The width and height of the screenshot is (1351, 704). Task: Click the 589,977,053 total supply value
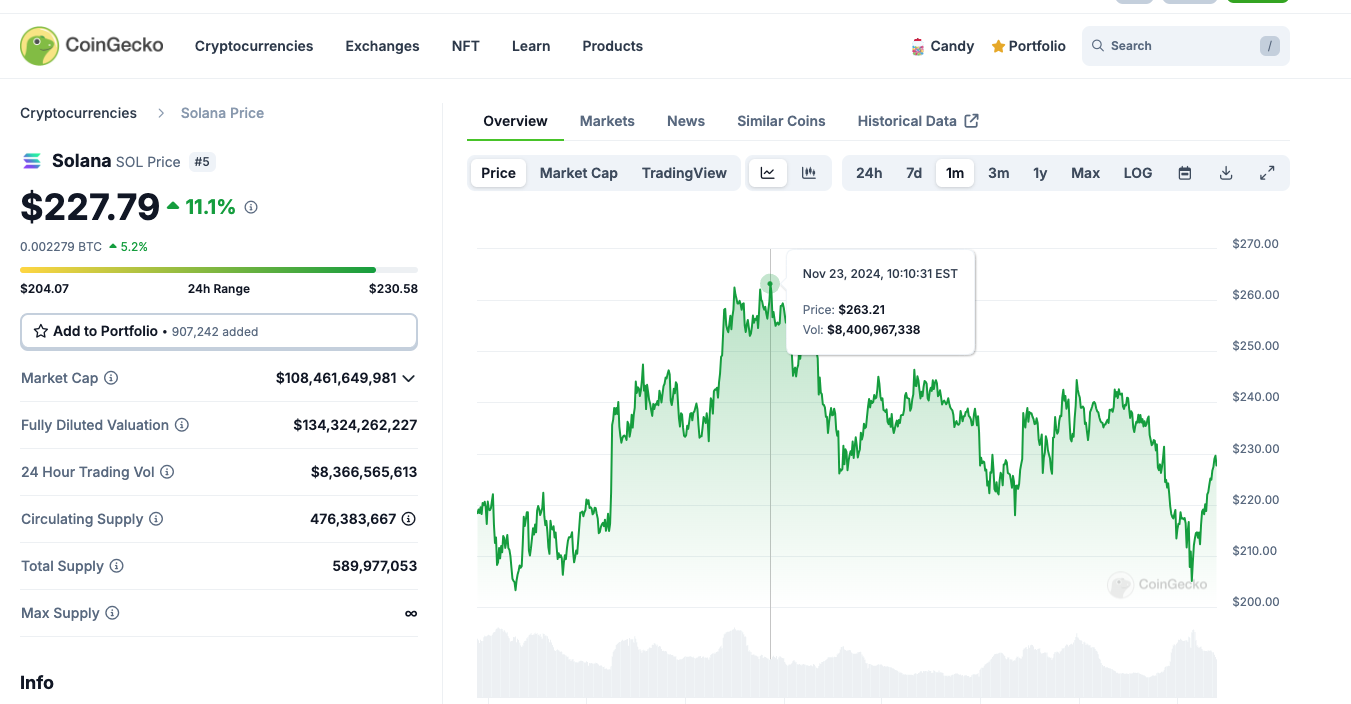[x=375, y=566]
